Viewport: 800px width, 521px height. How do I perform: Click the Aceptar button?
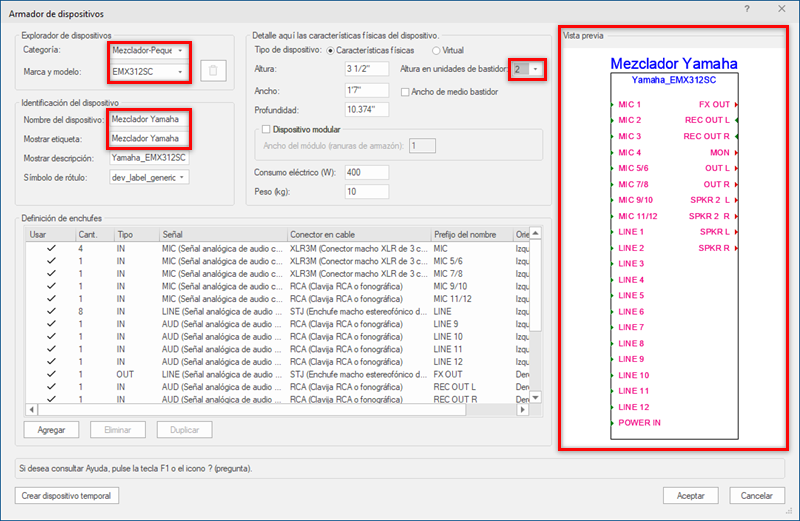pyautogui.click(x=691, y=495)
